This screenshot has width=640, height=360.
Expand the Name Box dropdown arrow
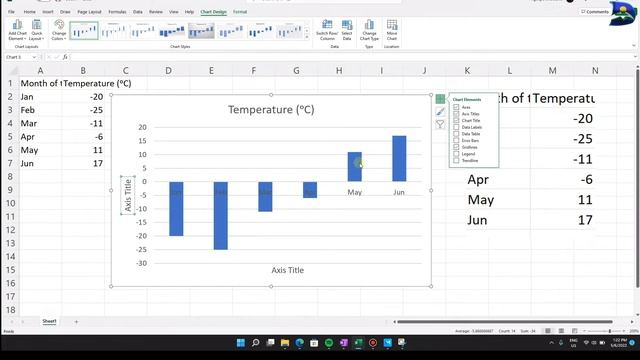[x=34, y=57]
